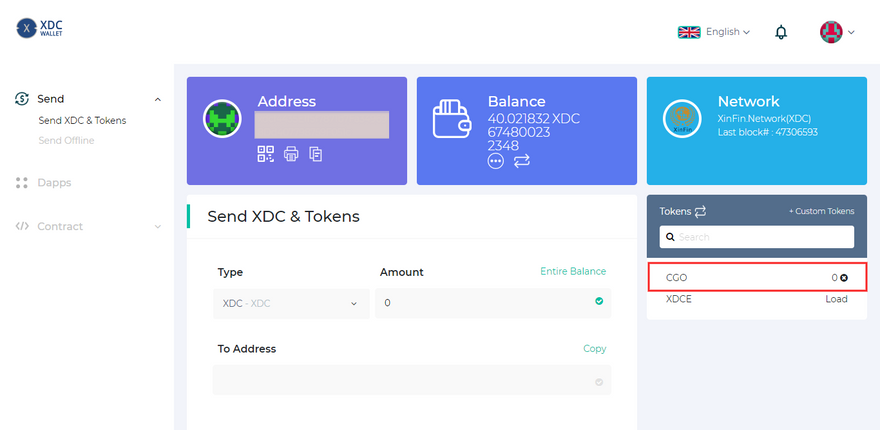Viewport: 880px width, 430px height.
Task: Collapse the Send sidebar section
Action: pos(157,99)
